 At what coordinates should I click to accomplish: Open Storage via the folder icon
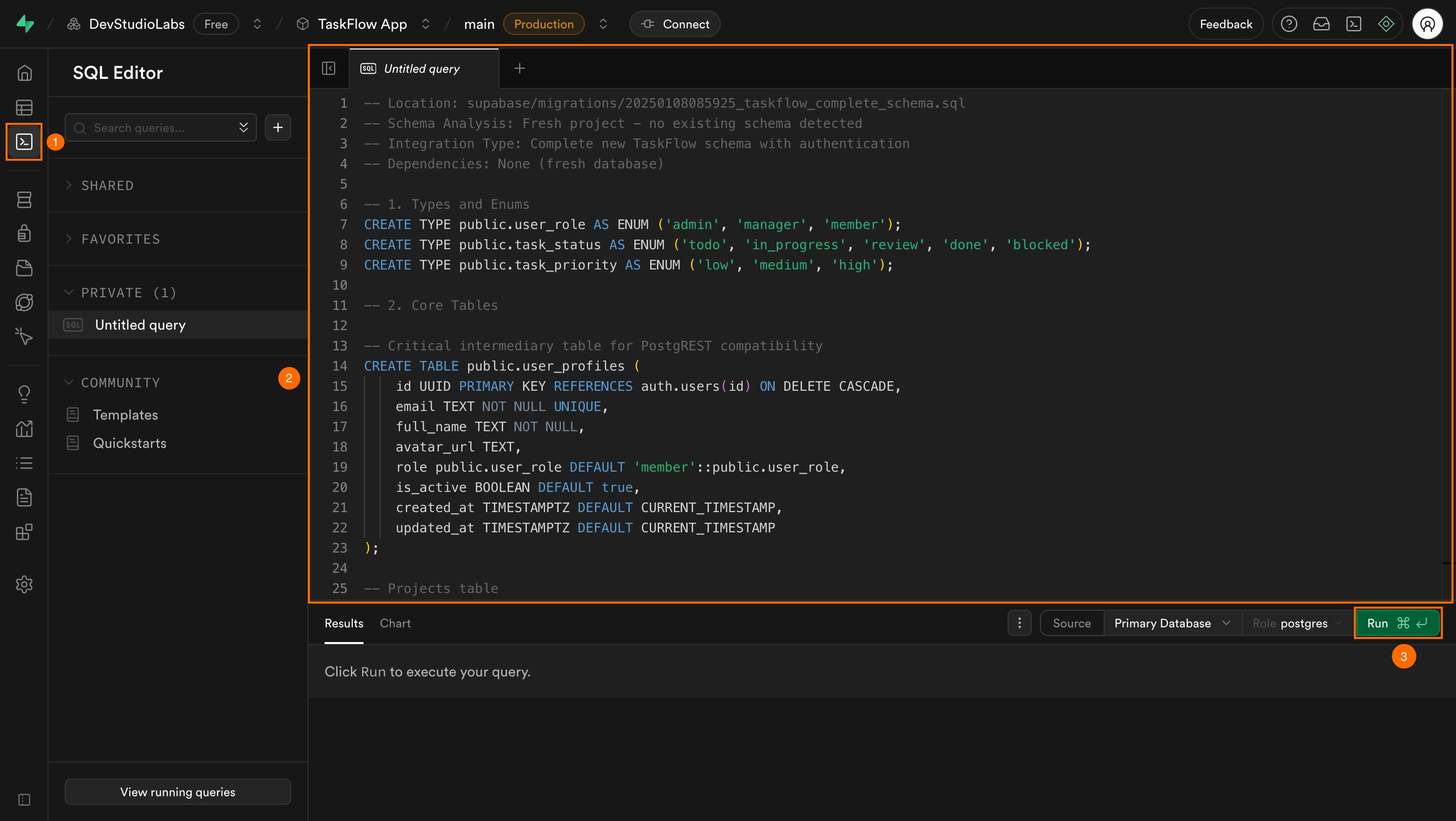pos(24,268)
